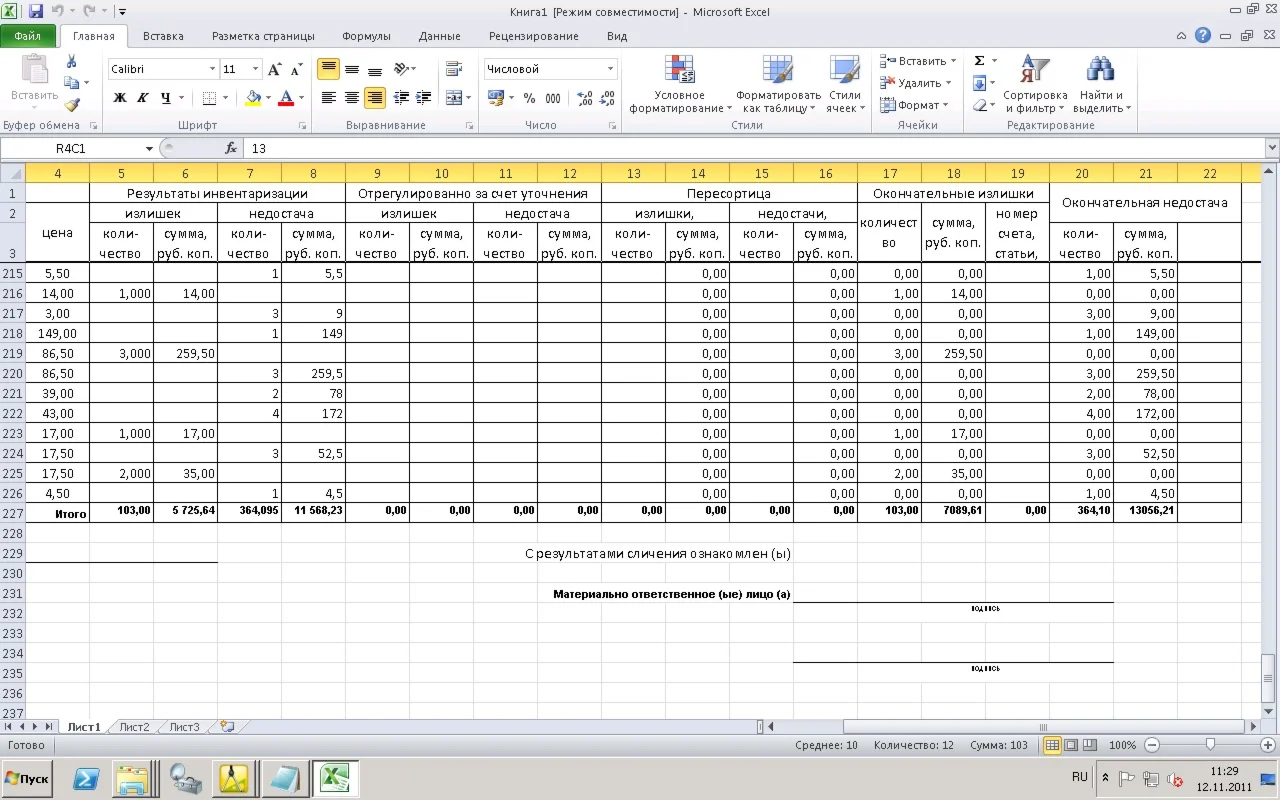The width and height of the screenshot is (1280, 800).
Task: Enable center horizontal text alignment
Action: point(352,98)
